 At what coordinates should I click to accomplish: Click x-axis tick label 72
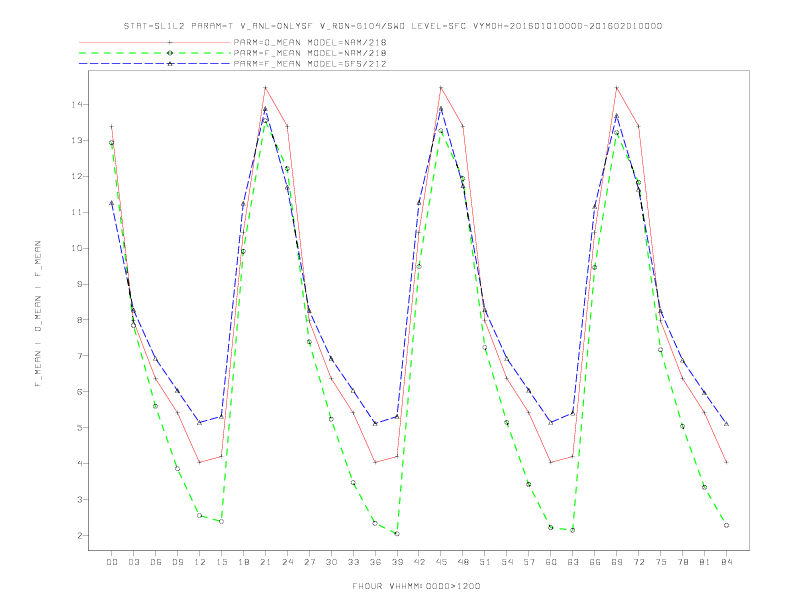pyautogui.click(x=638, y=562)
